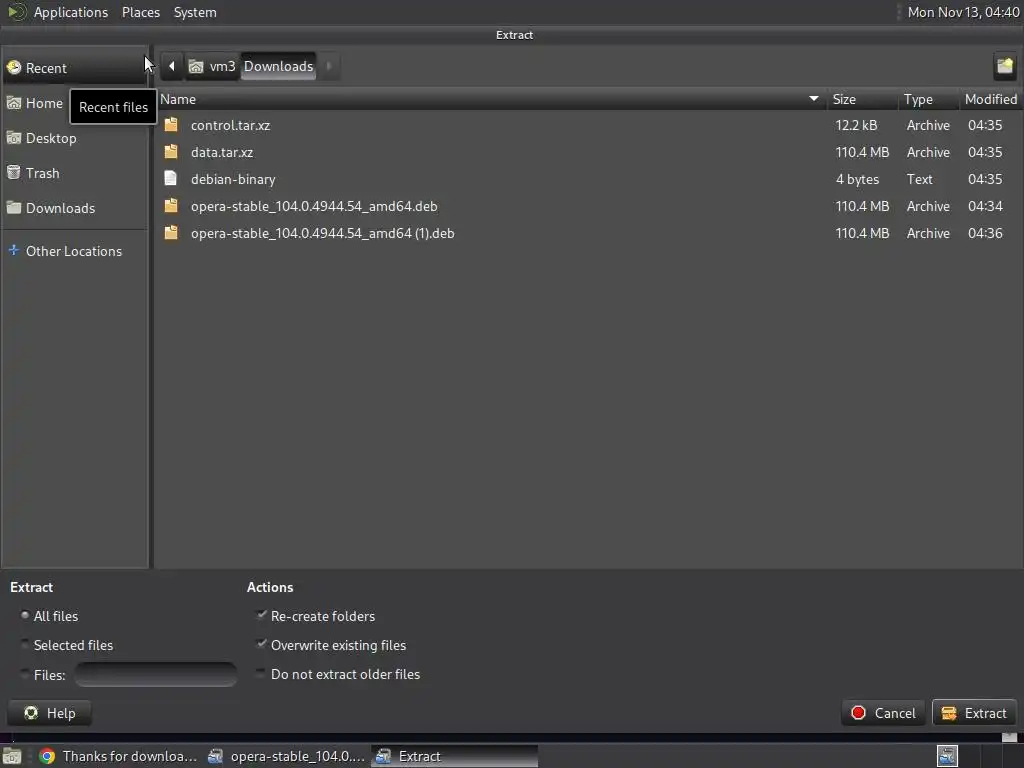Click the Files pattern input field
The height and width of the screenshot is (768, 1024).
(x=155, y=675)
